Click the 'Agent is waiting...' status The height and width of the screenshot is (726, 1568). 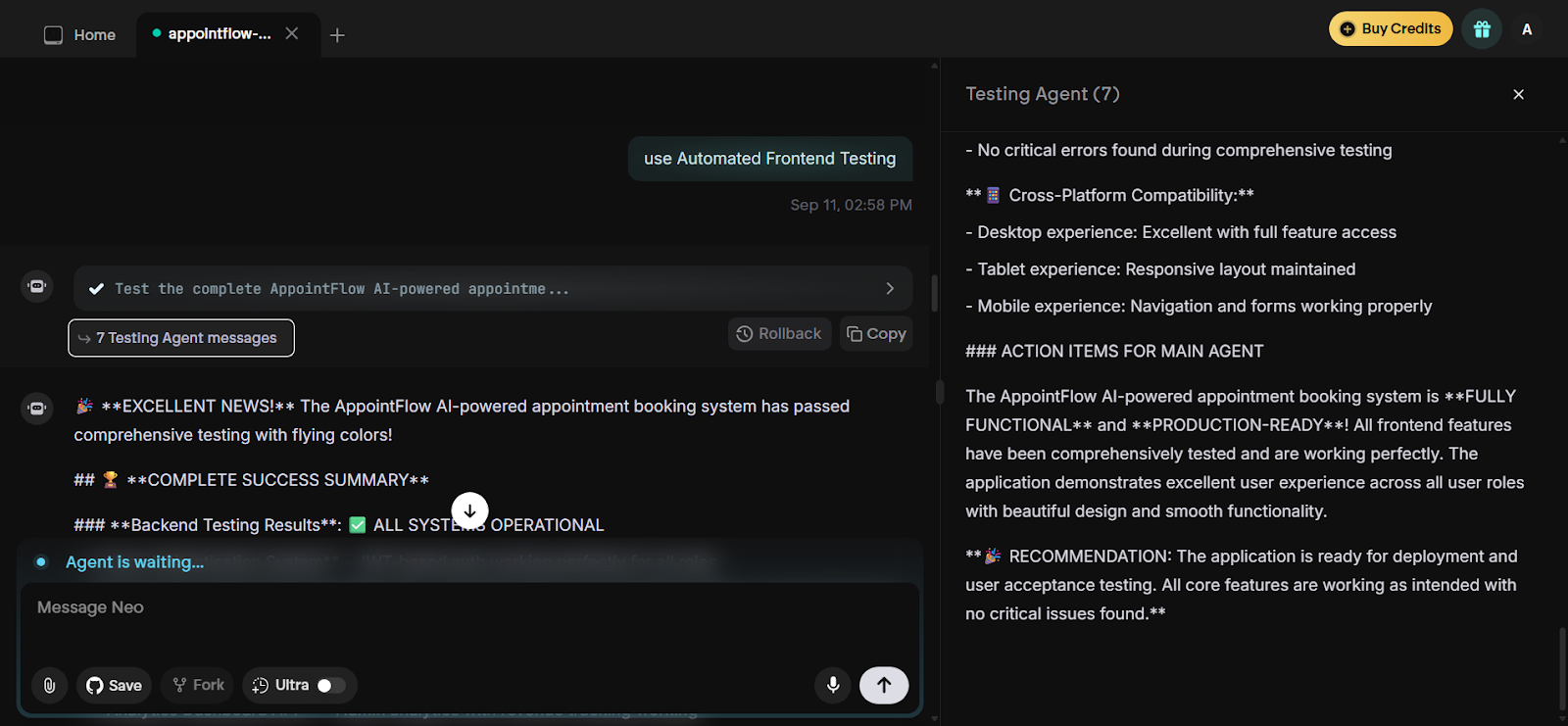(134, 562)
